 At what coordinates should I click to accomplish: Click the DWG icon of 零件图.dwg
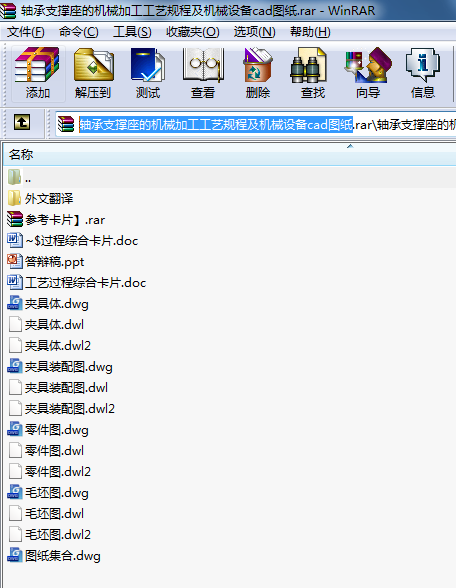[x=15, y=429]
